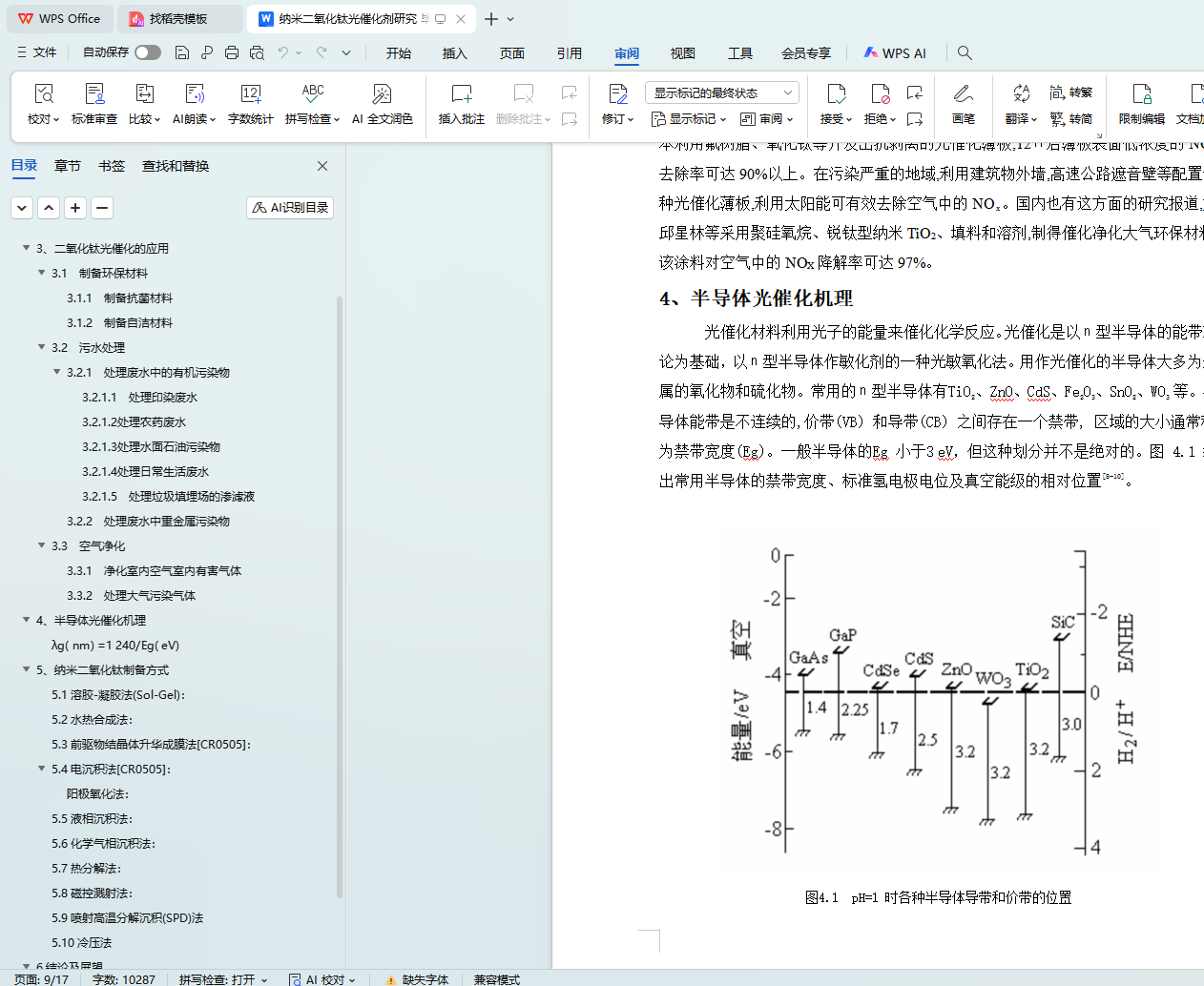Click the print preview icon
This screenshot has width=1204, height=986.
[x=257, y=52]
